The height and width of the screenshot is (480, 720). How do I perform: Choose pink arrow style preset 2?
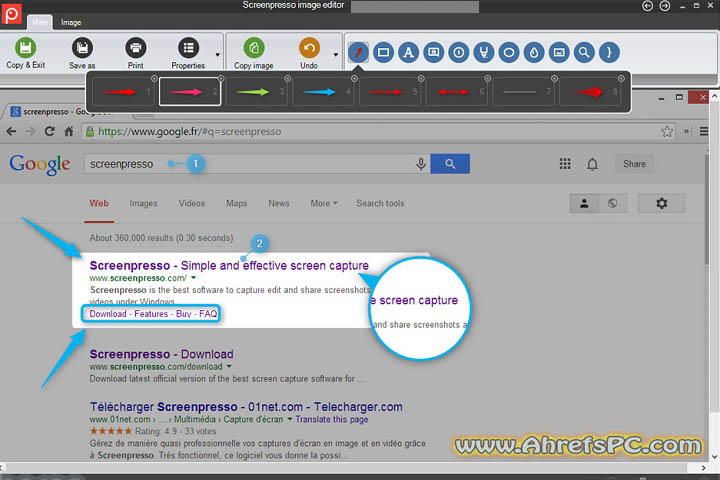[x=190, y=92]
